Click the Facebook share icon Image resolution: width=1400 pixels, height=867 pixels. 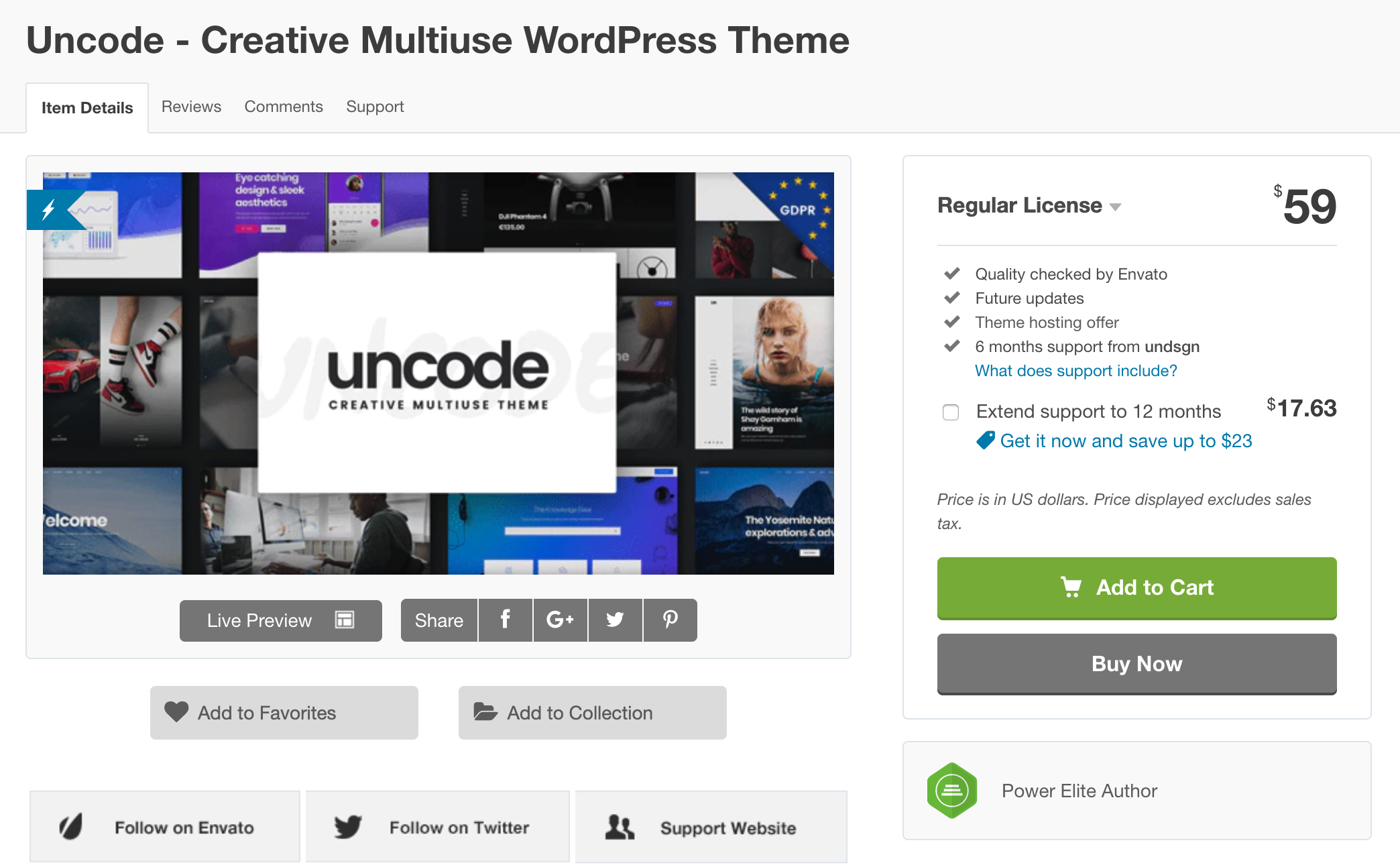click(504, 619)
